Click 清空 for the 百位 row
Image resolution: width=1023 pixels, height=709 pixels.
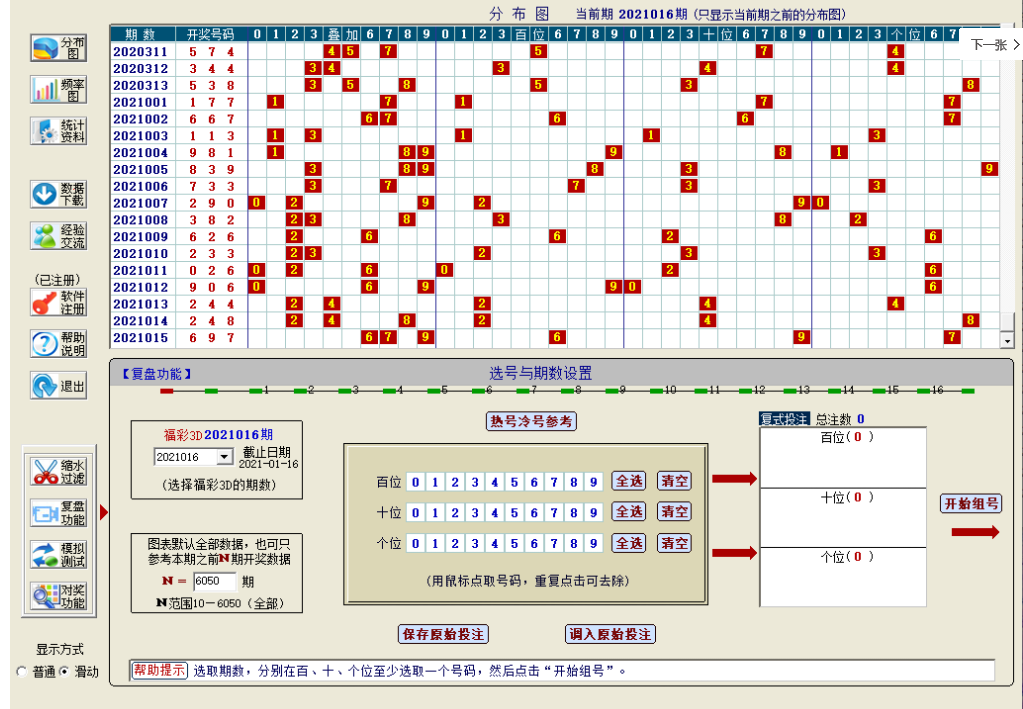[674, 481]
